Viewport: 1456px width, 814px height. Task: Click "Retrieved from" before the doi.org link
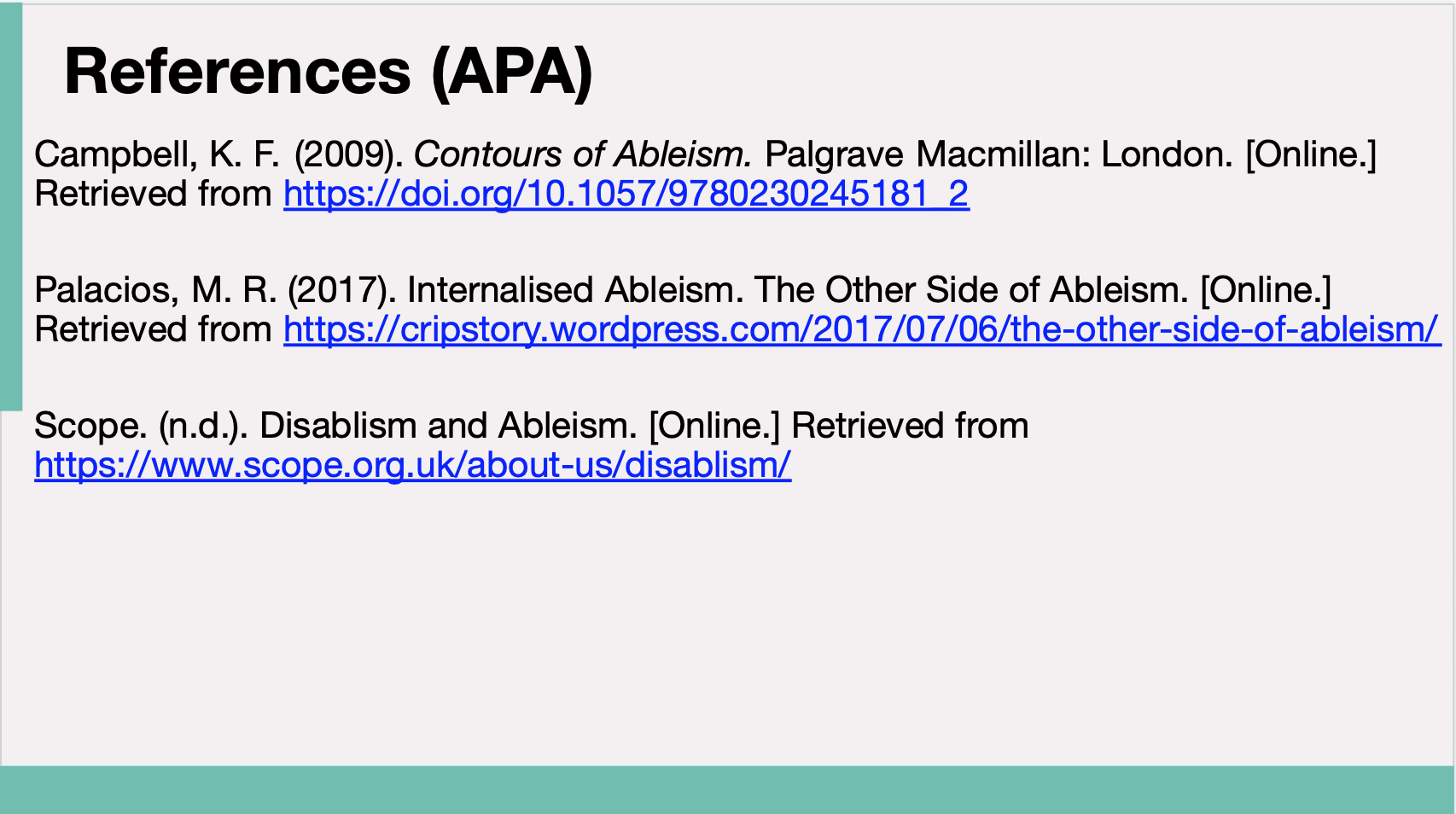154,194
